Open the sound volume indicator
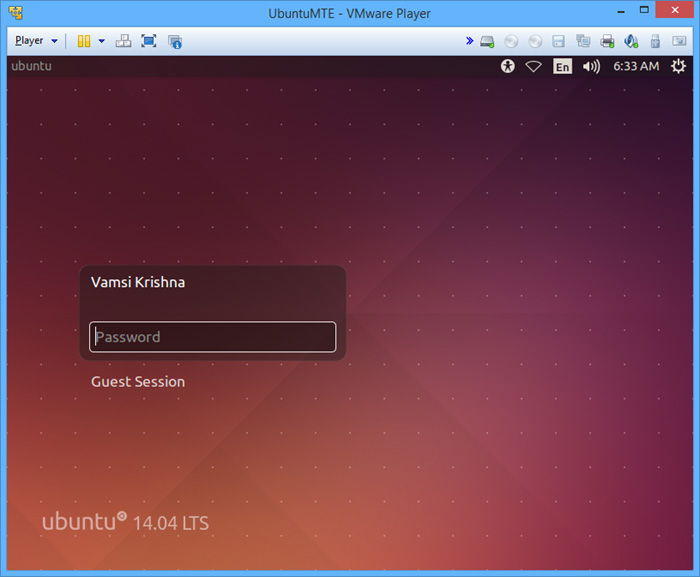This screenshot has width=700, height=577. [x=591, y=67]
